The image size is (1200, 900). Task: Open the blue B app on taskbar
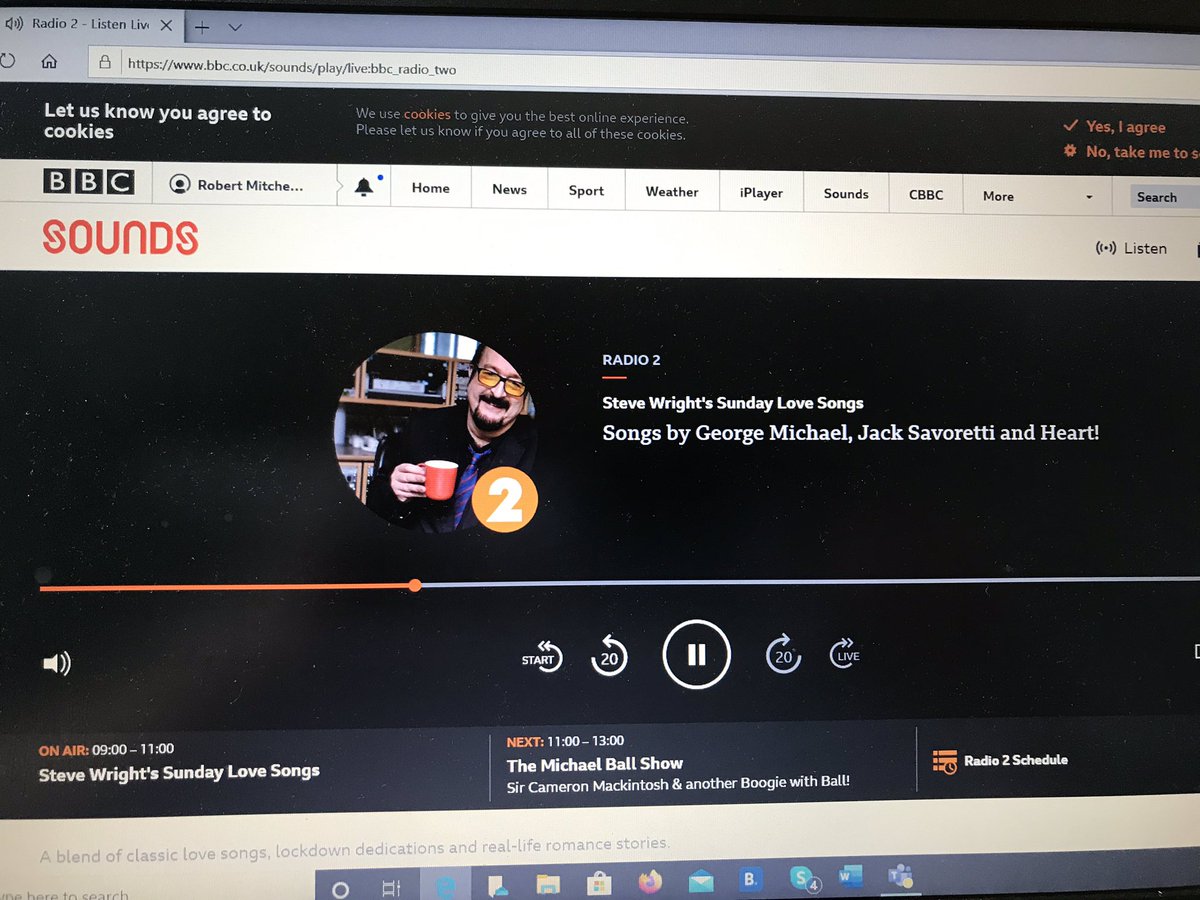point(750,880)
